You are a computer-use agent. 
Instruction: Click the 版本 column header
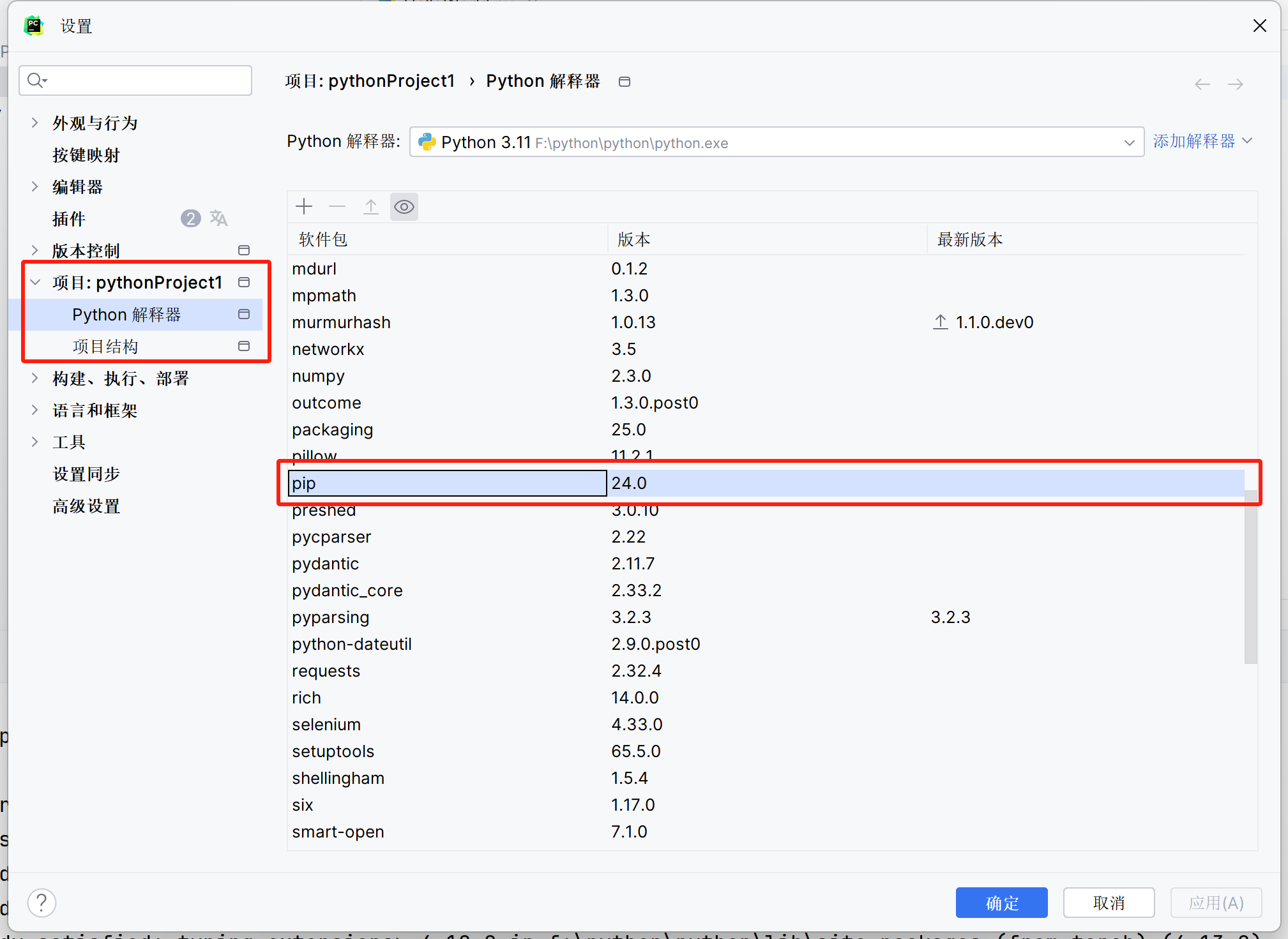coord(767,239)
